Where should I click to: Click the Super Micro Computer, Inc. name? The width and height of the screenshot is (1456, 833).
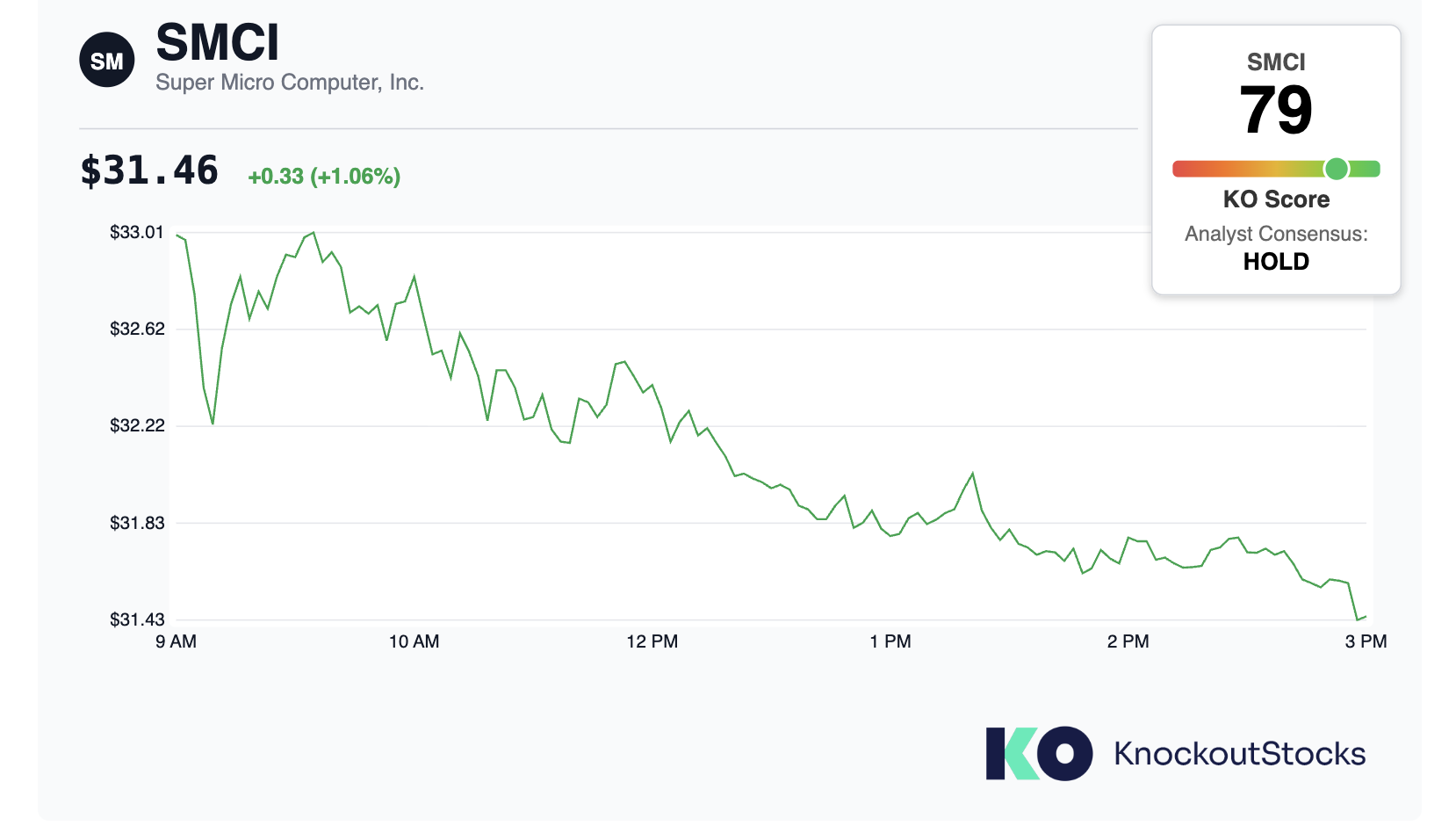(290, 83)
